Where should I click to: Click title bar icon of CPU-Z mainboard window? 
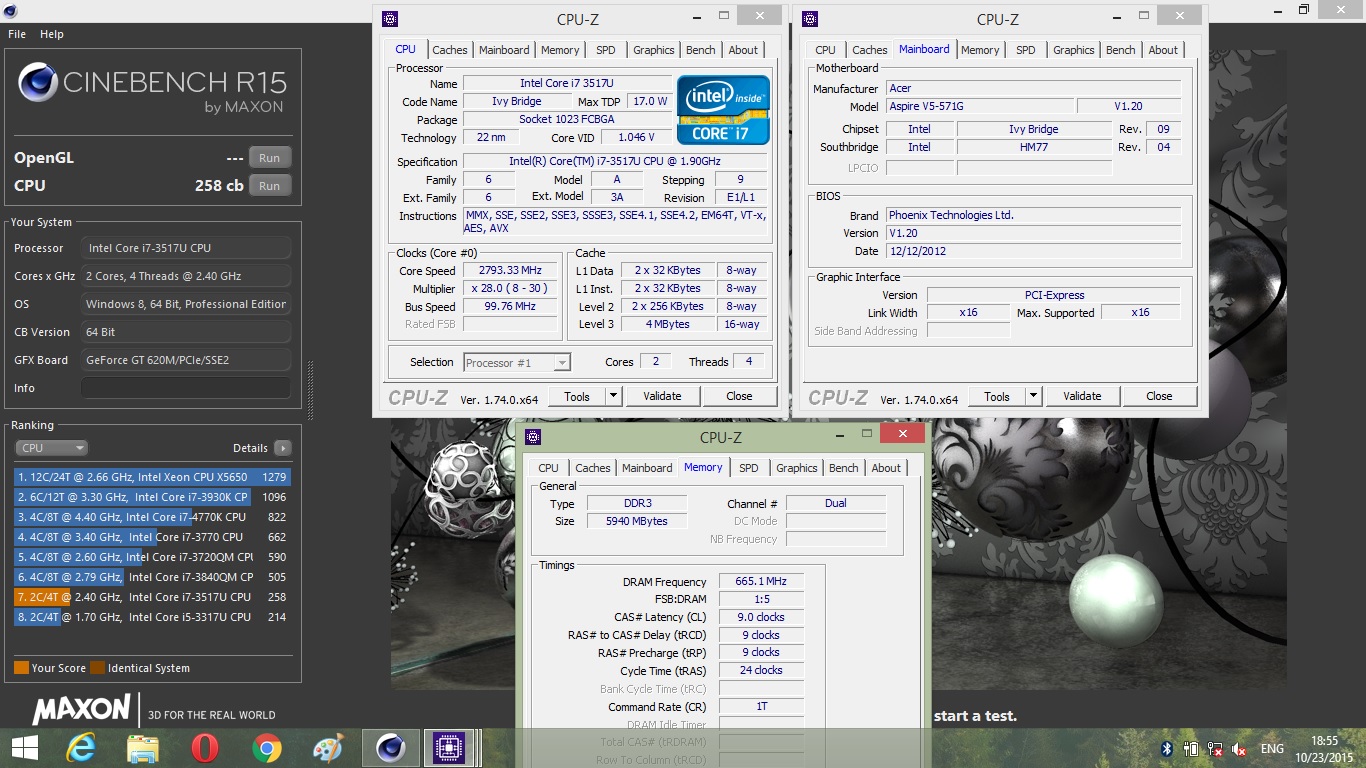pyautogui.click(x=810, y=18)
